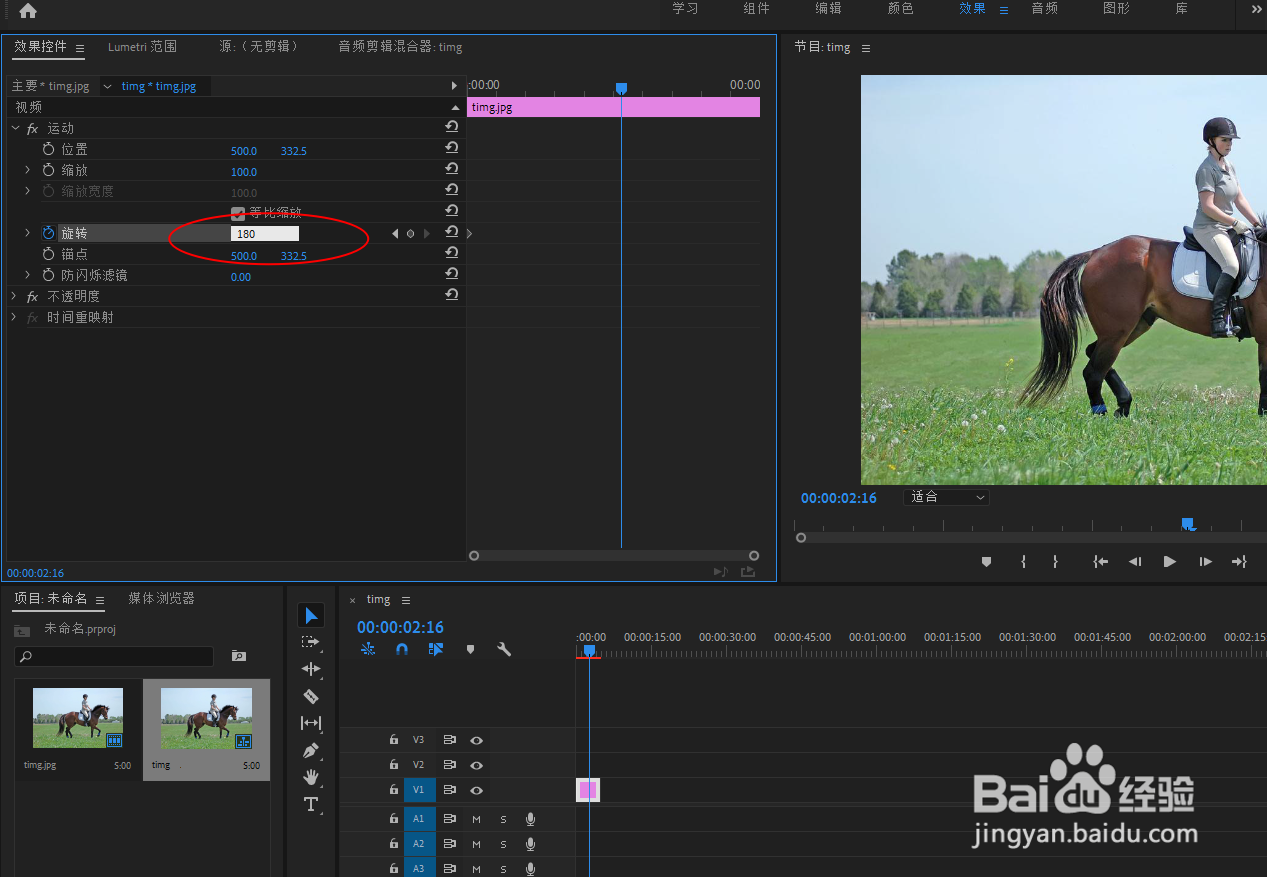Open the 效果控件 panel menu
The height and width of the screenshot is (877, 1267).
[80, 47]
